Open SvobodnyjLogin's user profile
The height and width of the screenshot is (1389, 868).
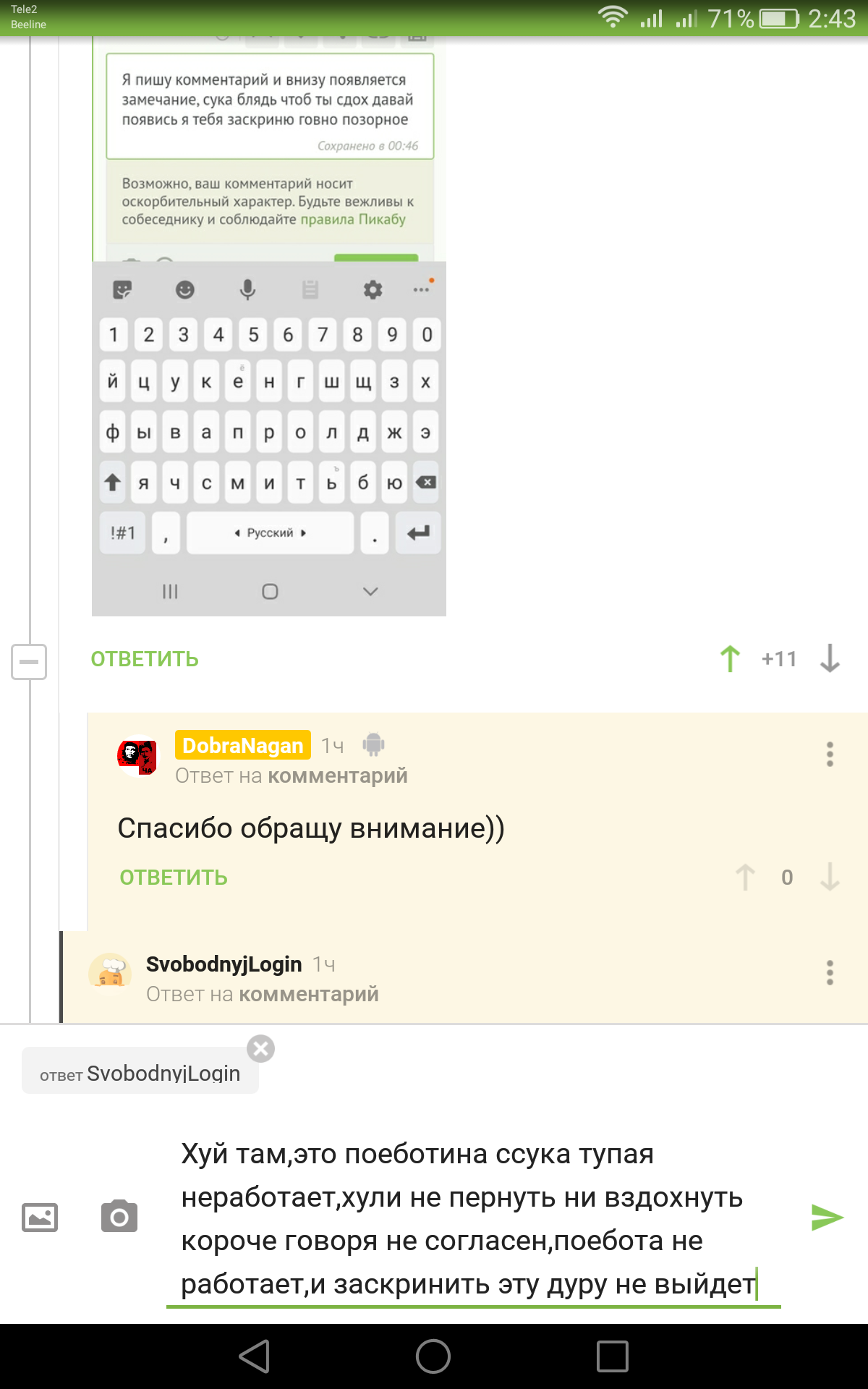(x=224, y=964)
